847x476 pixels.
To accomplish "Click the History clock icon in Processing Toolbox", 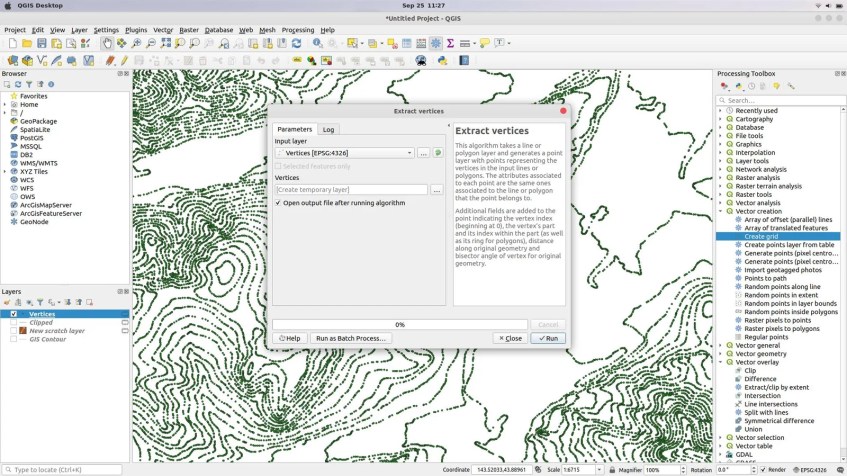I will pos(751,86).
